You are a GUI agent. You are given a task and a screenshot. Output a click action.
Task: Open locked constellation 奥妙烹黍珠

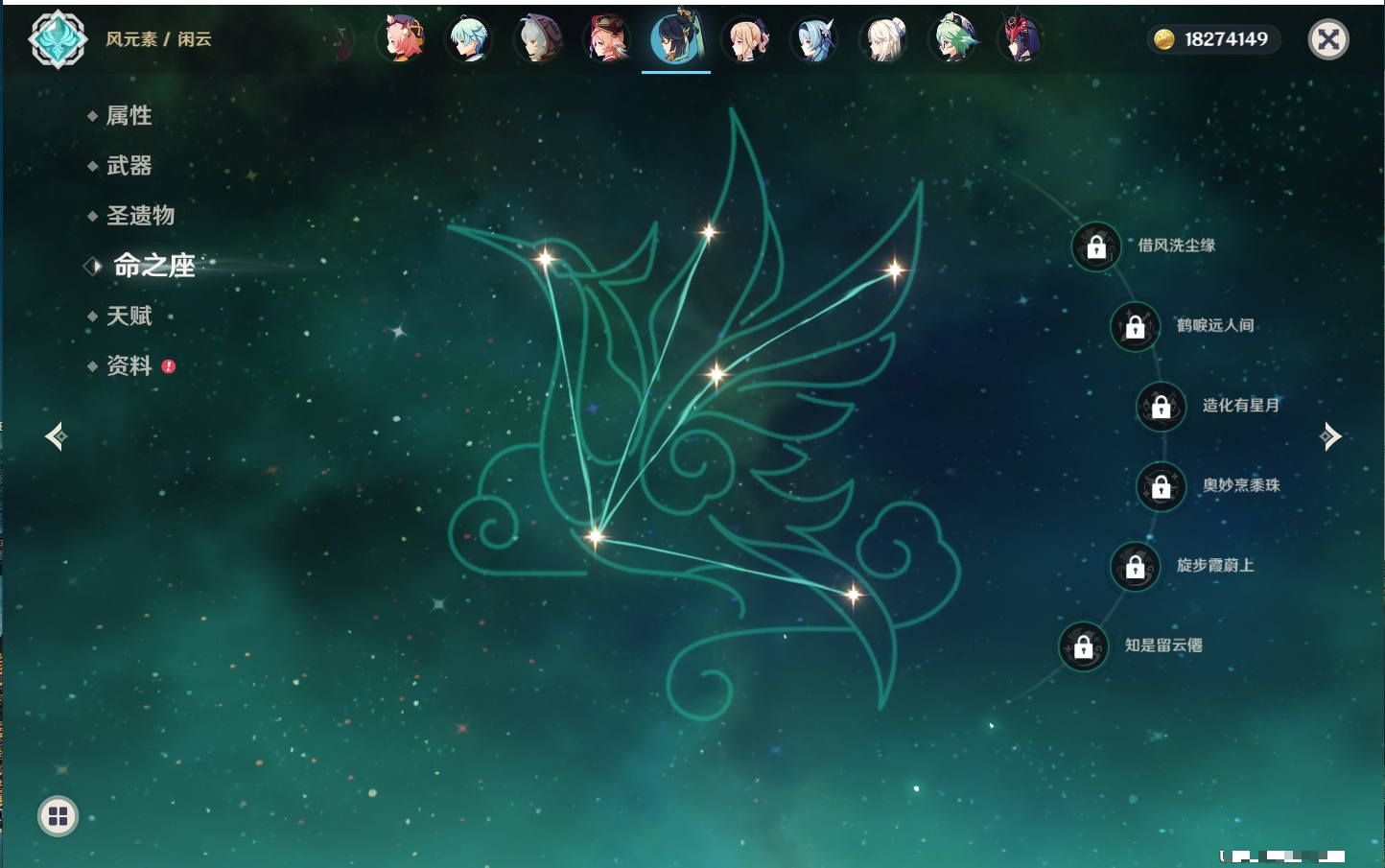1162,486
